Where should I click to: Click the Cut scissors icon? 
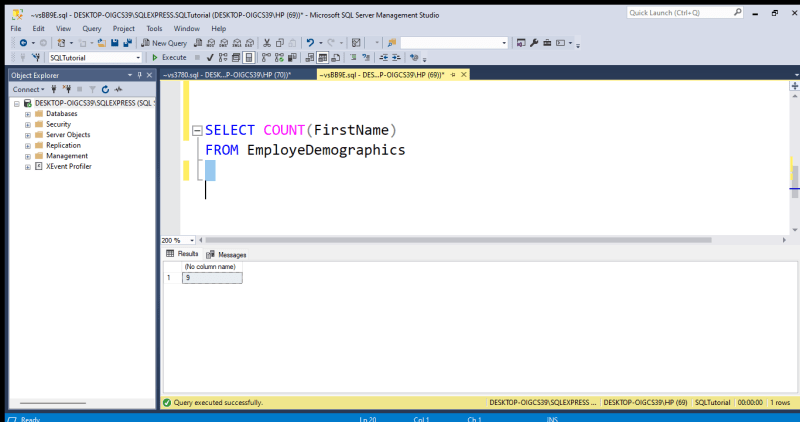pyautogui.click(x=267, y=43)
